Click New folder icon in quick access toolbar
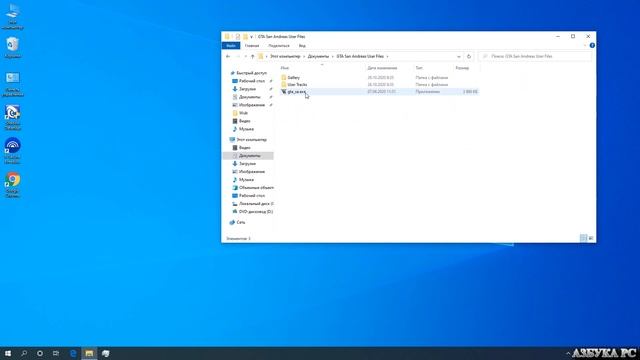 click(x=245, y=37)
